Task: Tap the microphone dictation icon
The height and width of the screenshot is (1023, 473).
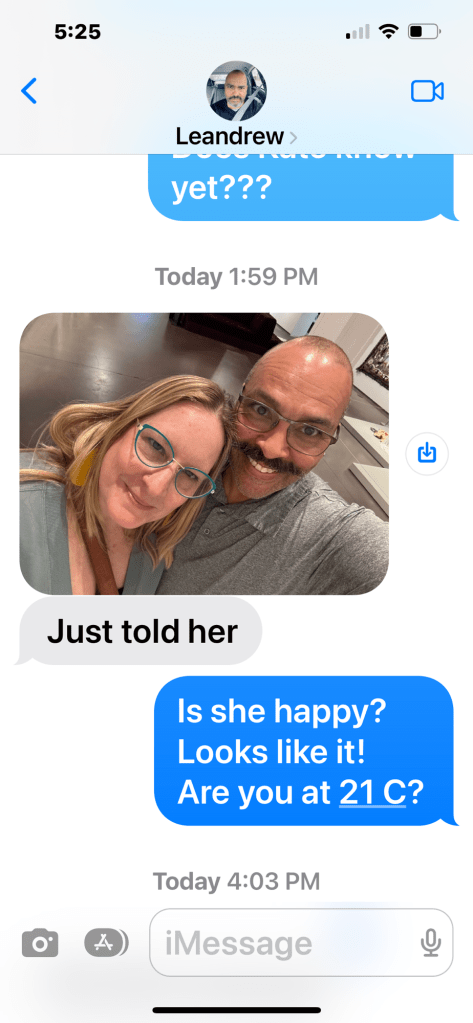Action: click(x=430, y=943)
